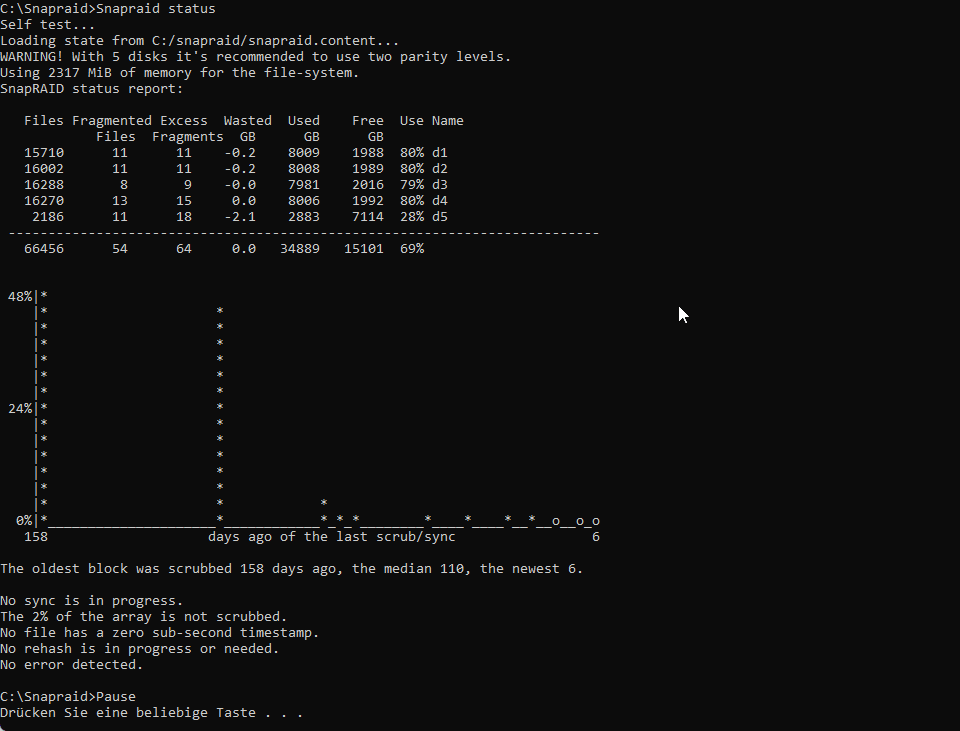Click total files count 66456

(x=44, y=248)
